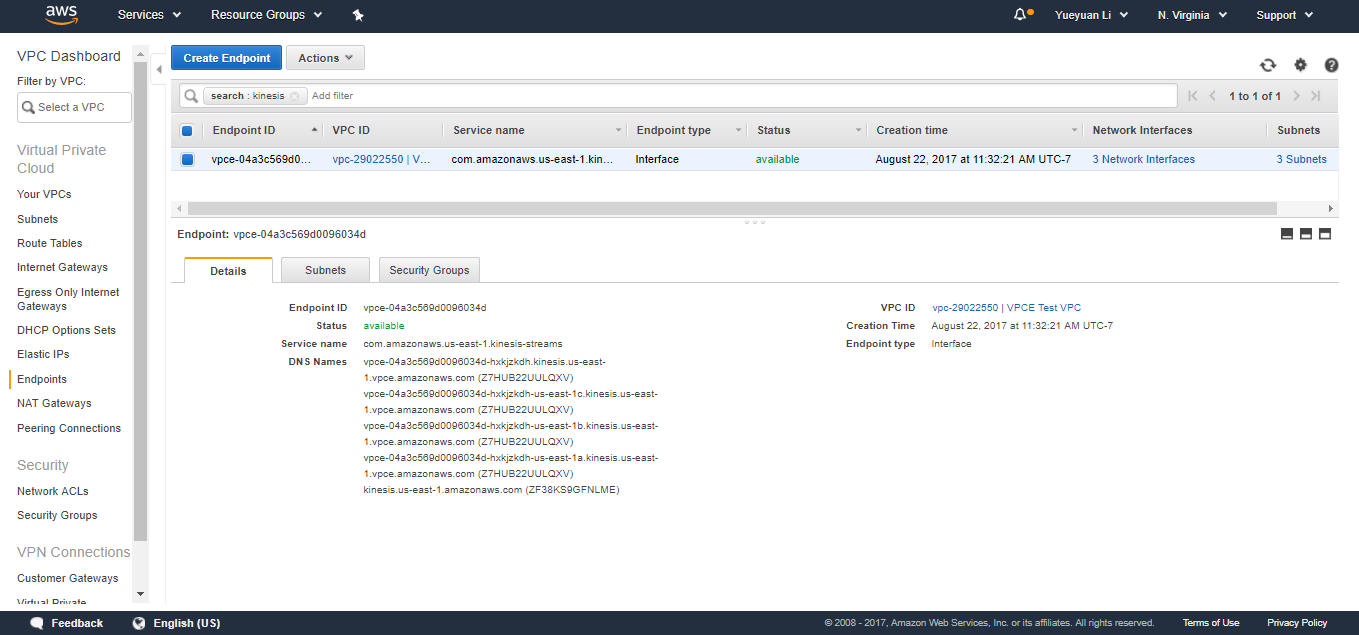Click the VPC Dashboard heading link

(x=69, y=56)
